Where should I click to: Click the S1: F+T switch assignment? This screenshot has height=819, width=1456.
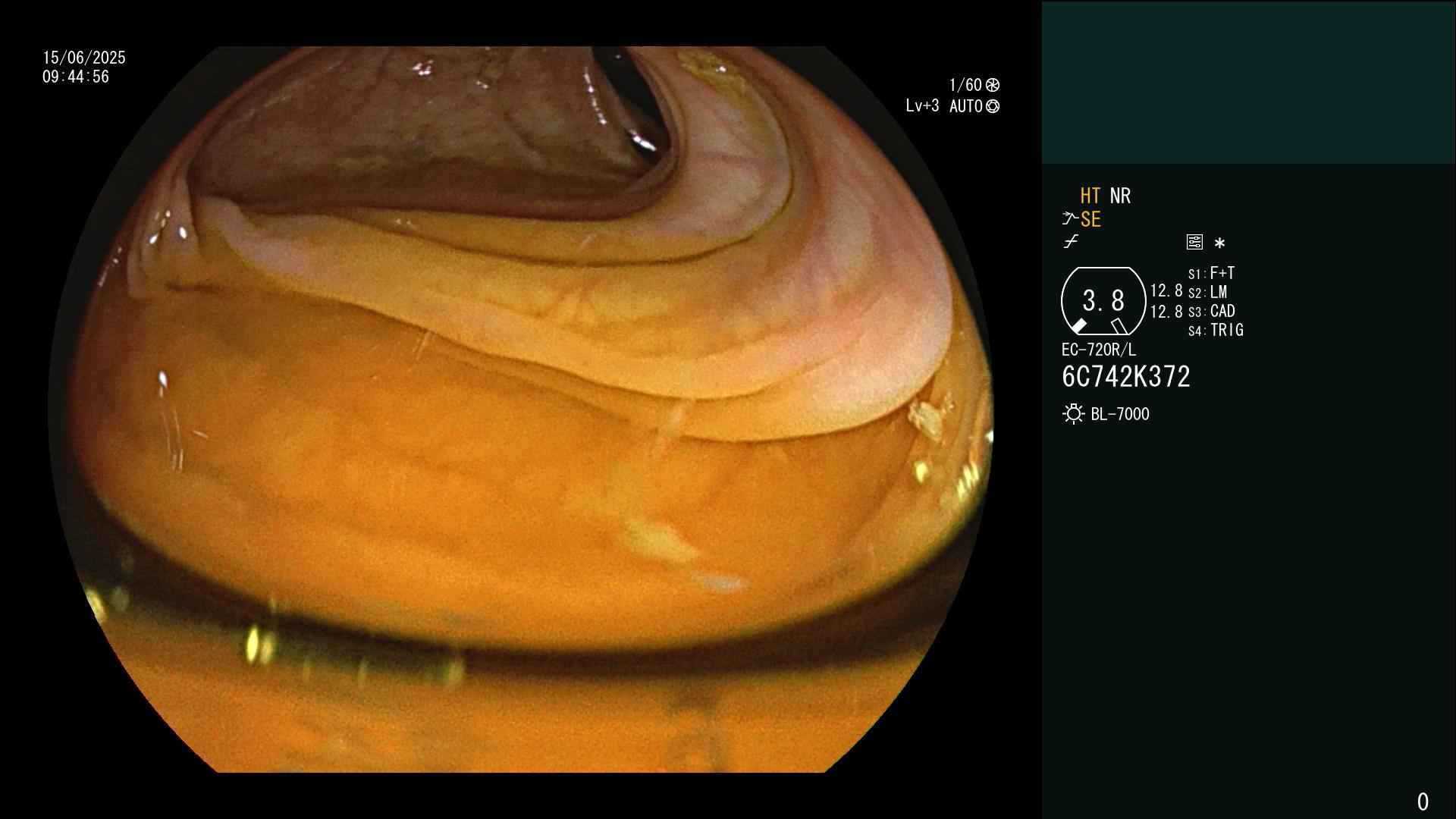pyautogui.click(x=1212, y=273)
